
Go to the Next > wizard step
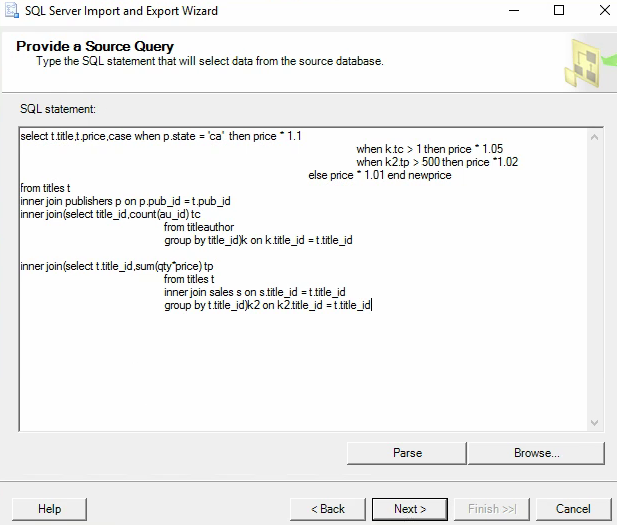click(410, 509)
